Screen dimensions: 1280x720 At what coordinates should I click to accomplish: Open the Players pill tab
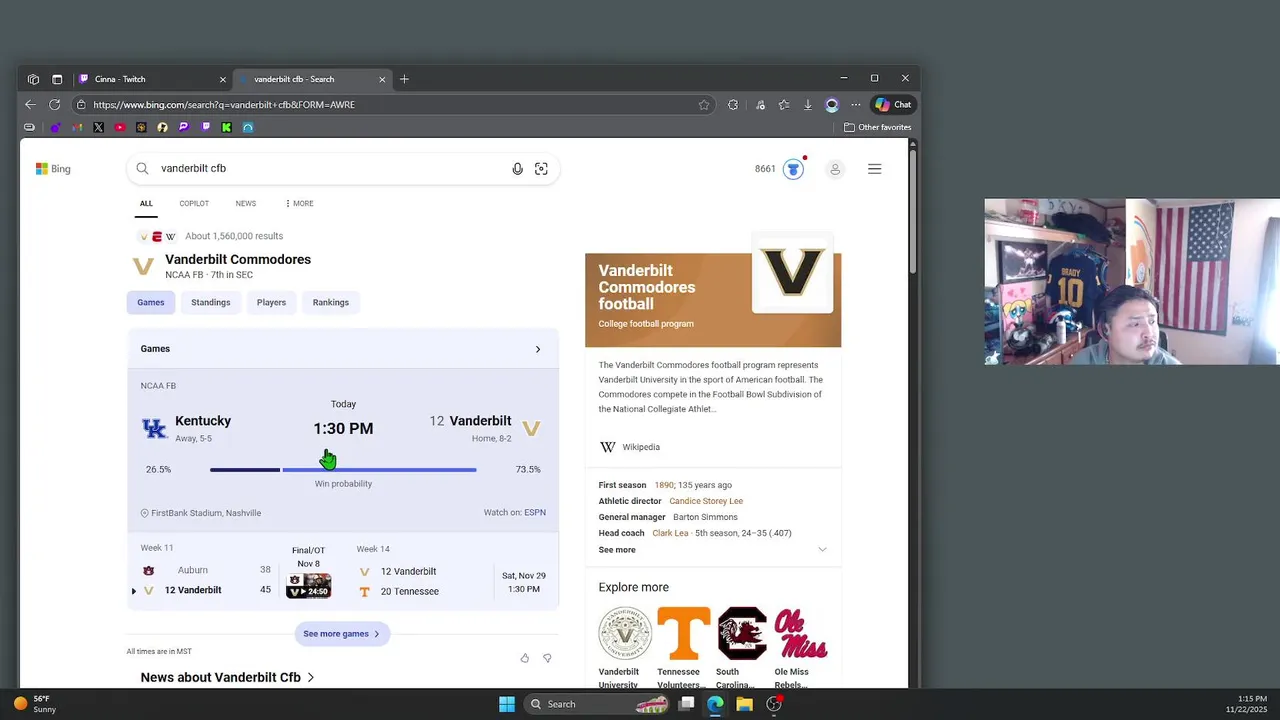coord(271,302)
